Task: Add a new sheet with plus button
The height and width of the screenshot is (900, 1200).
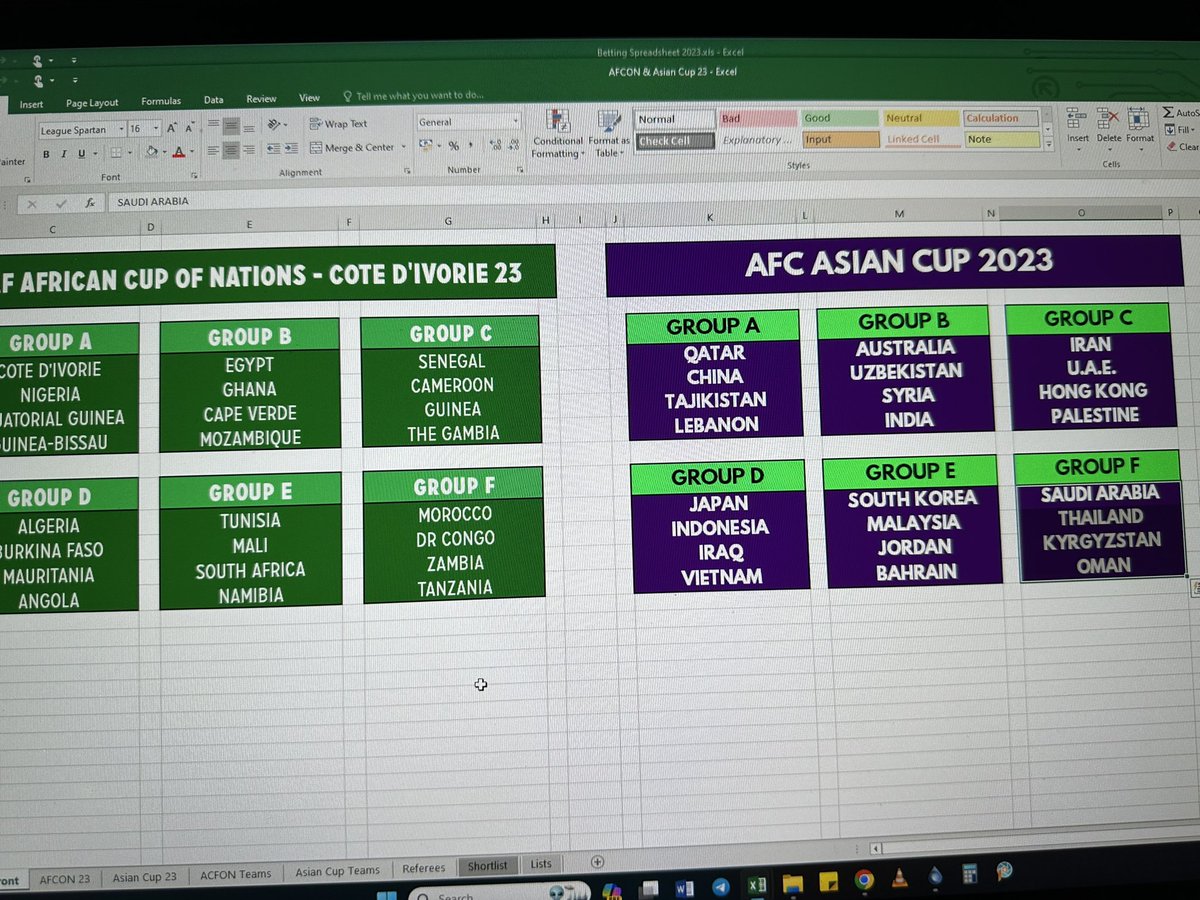Action: pyautogui.click(x=597, y=862)
